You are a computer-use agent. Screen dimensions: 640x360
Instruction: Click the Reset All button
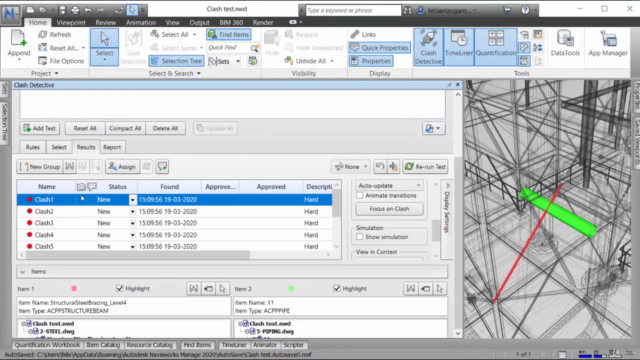[85, 128]
